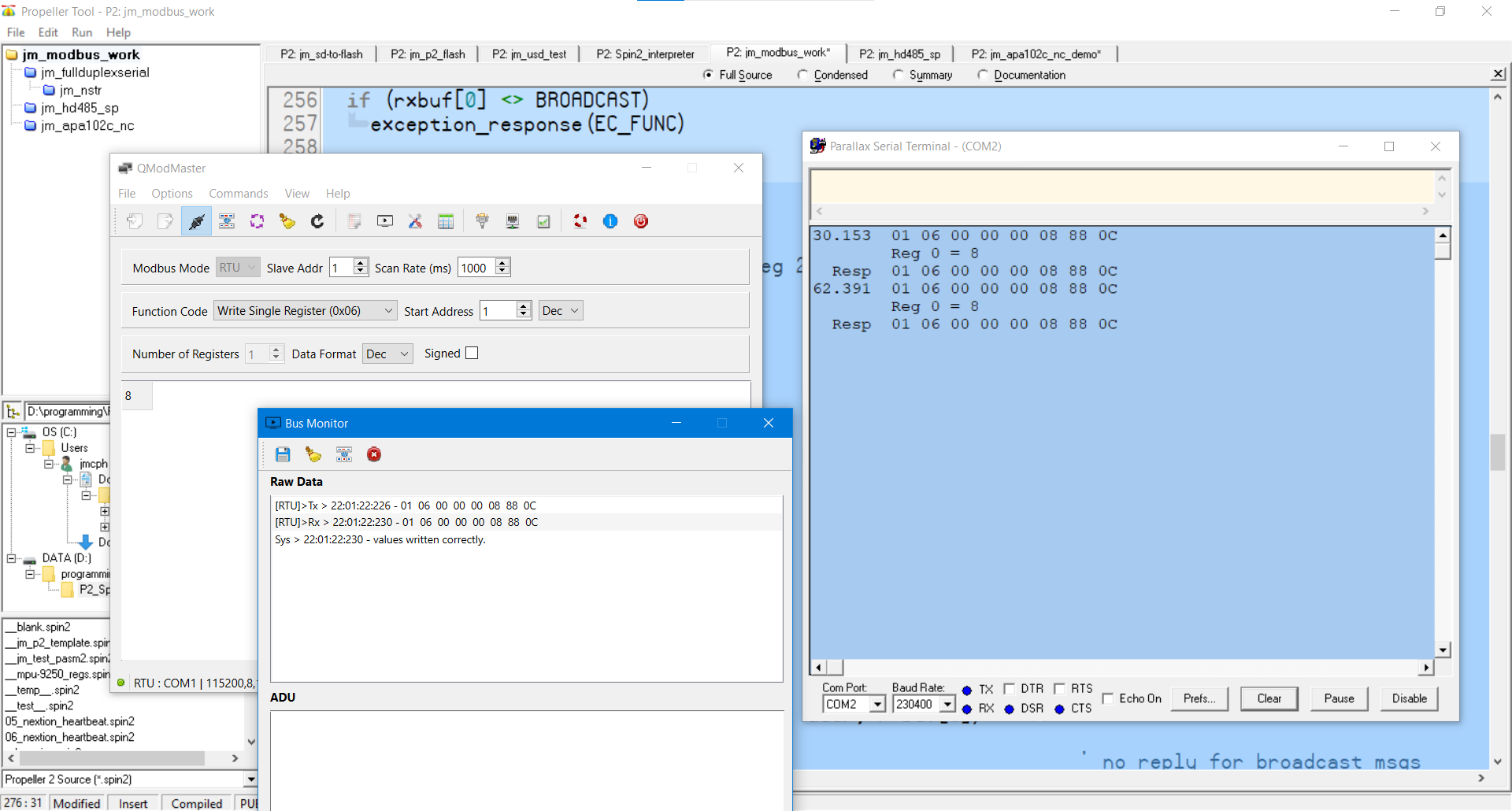Select the Summary view radio button

pyautogui.click(x=898, y=75)
